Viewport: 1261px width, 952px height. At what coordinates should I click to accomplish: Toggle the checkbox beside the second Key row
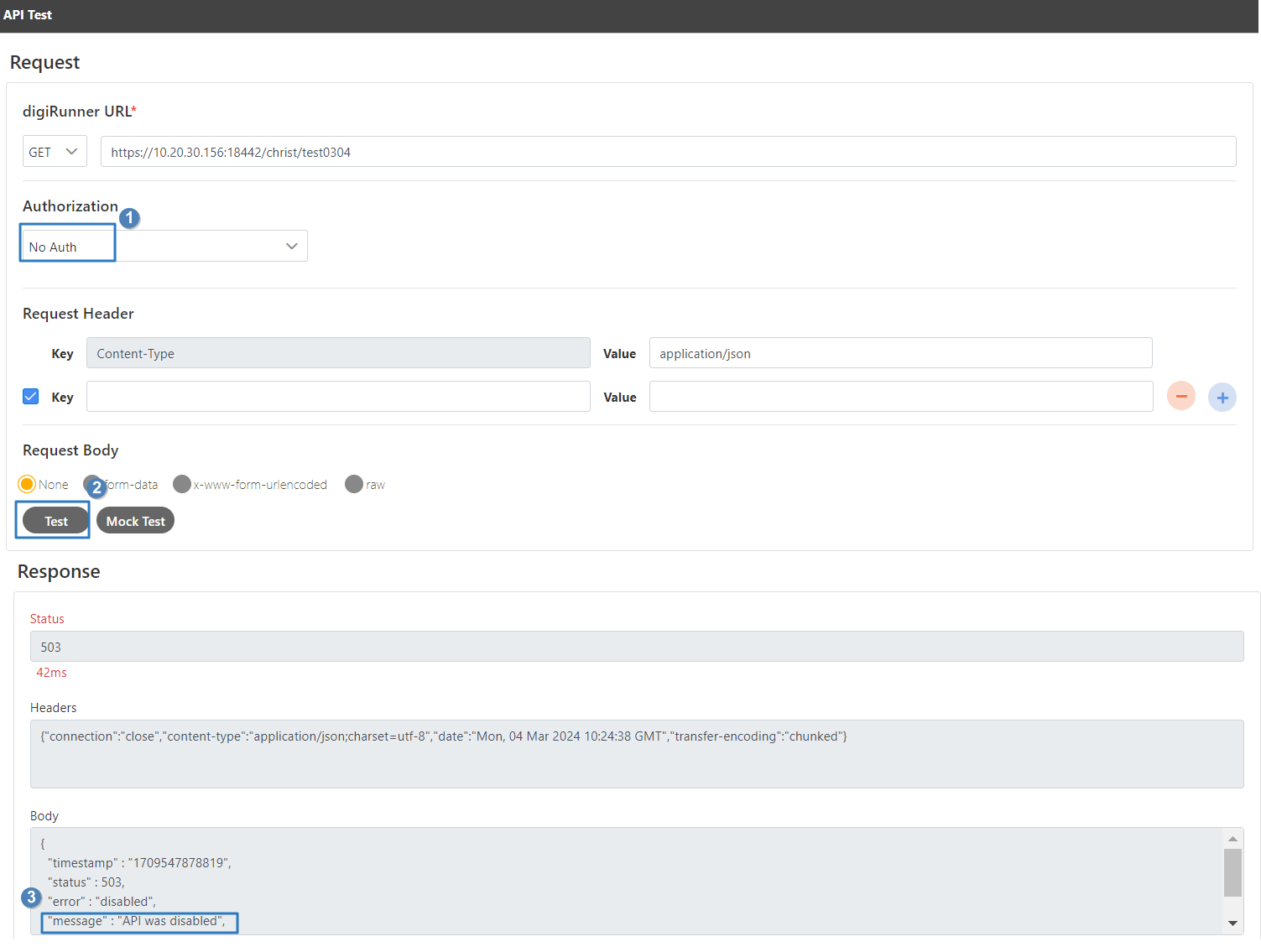(31, 397)
